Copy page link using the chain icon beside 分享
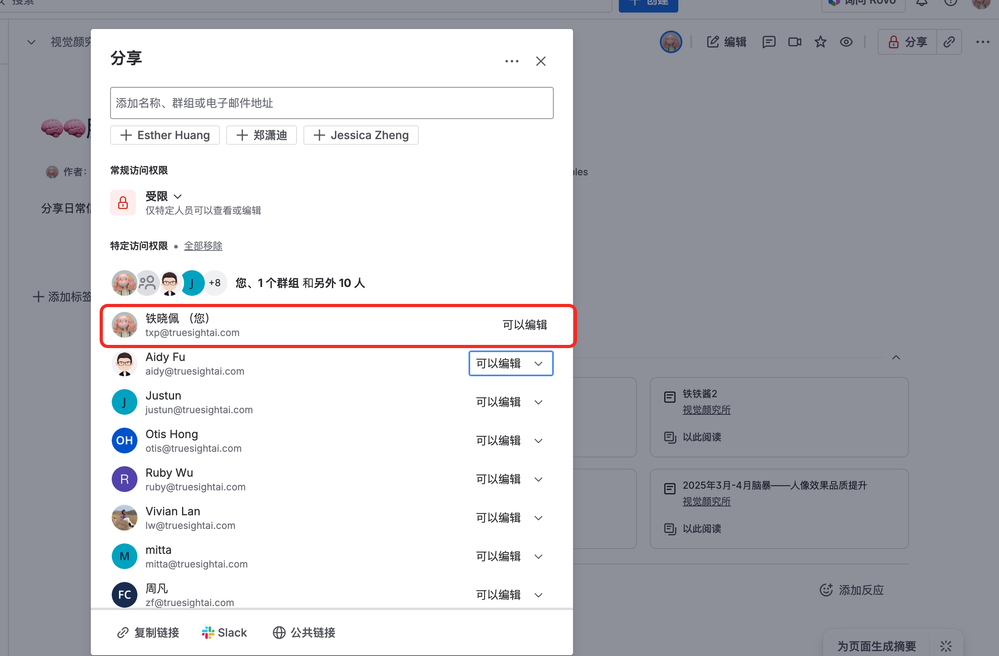 click(948, 41)
